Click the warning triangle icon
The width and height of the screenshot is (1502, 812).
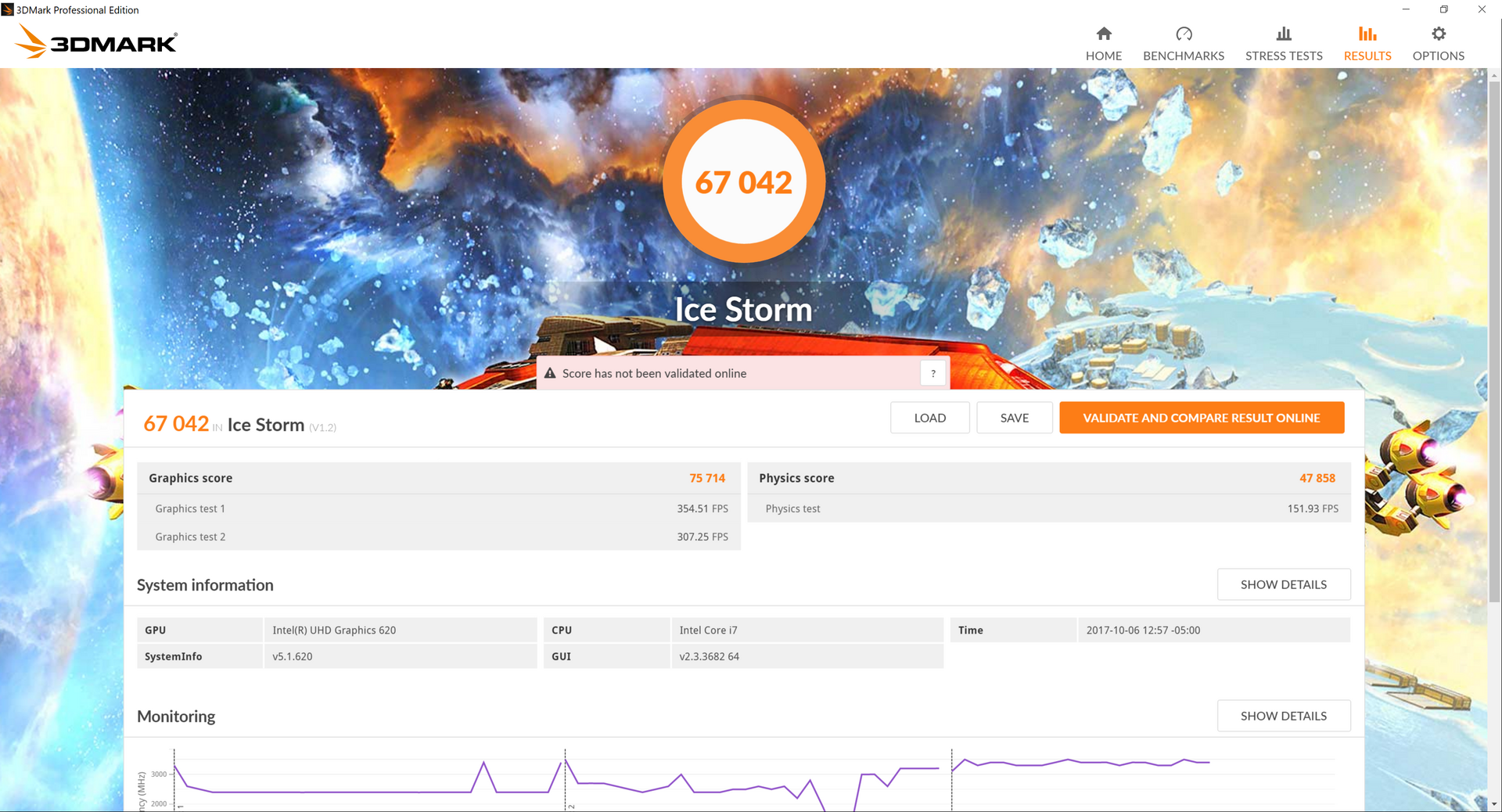point(550,374)
